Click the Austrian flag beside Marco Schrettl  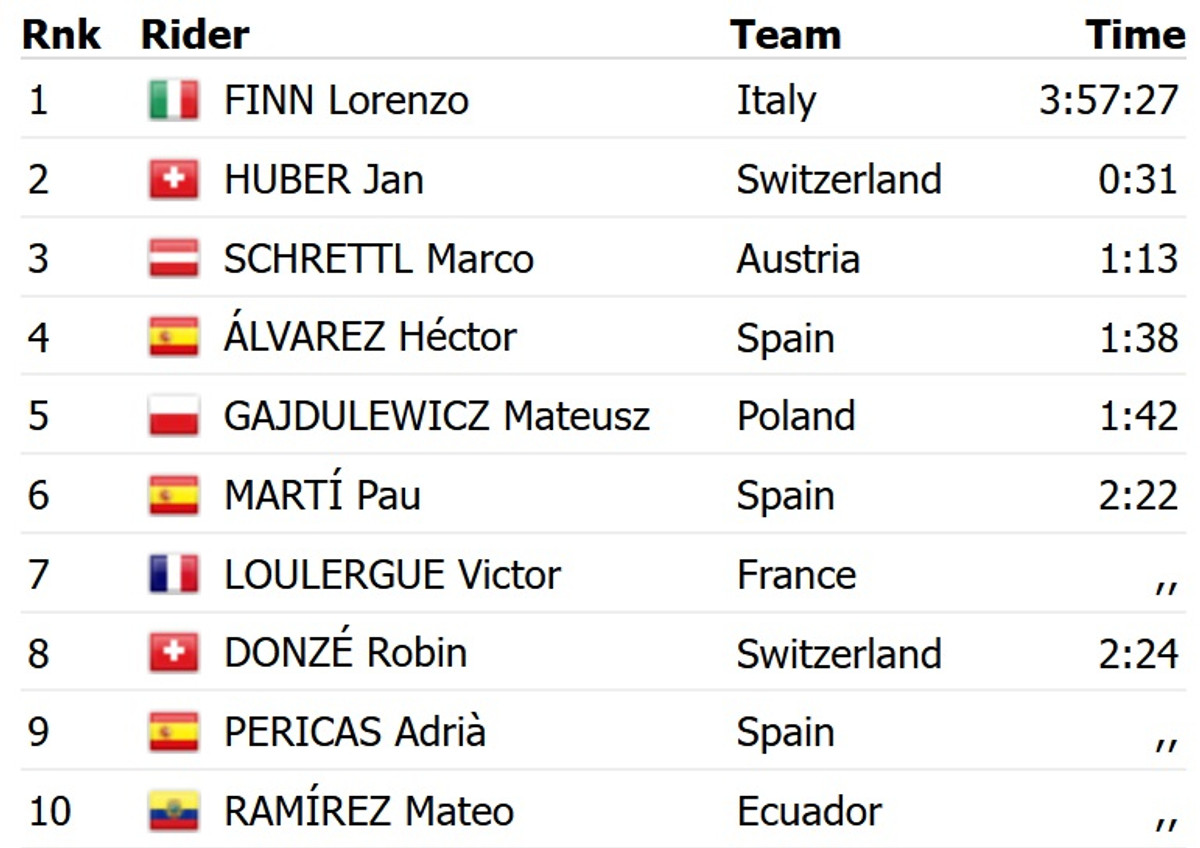click(x=174, y=259)
